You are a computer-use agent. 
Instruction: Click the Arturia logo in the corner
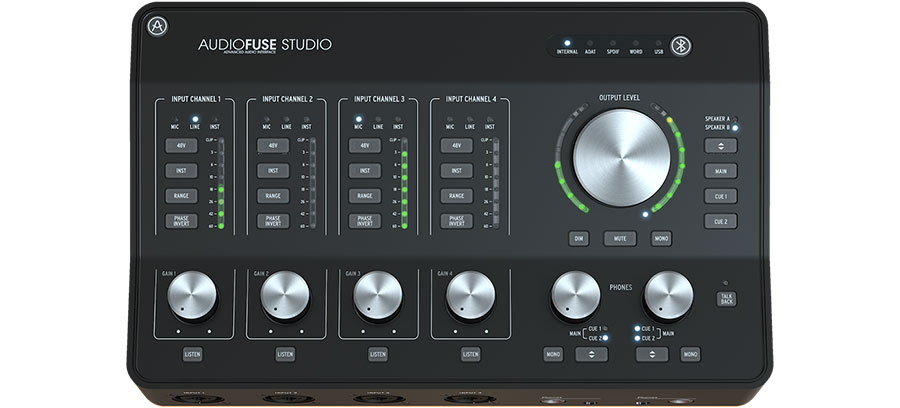pos(157,26)
